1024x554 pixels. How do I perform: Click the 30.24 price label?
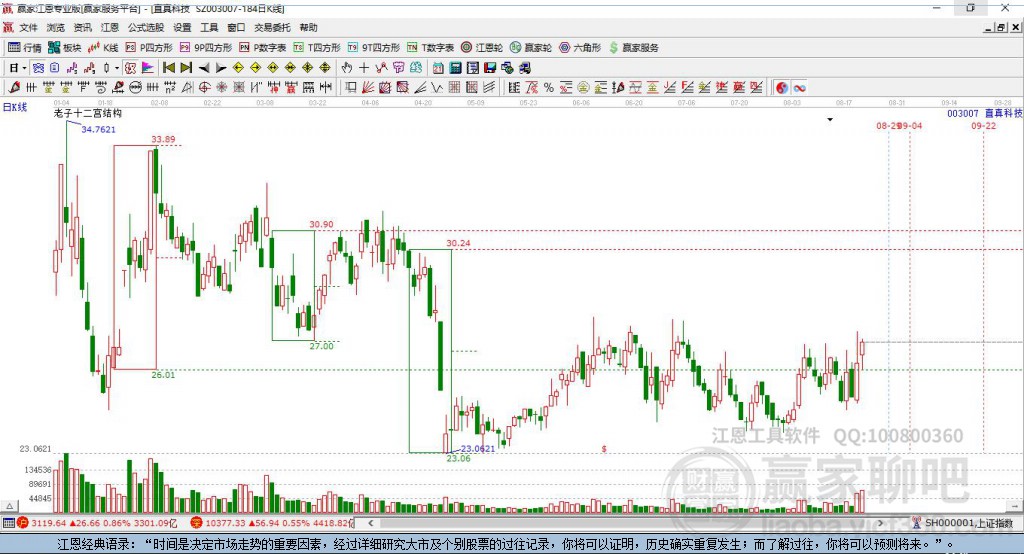pos(458,243)
